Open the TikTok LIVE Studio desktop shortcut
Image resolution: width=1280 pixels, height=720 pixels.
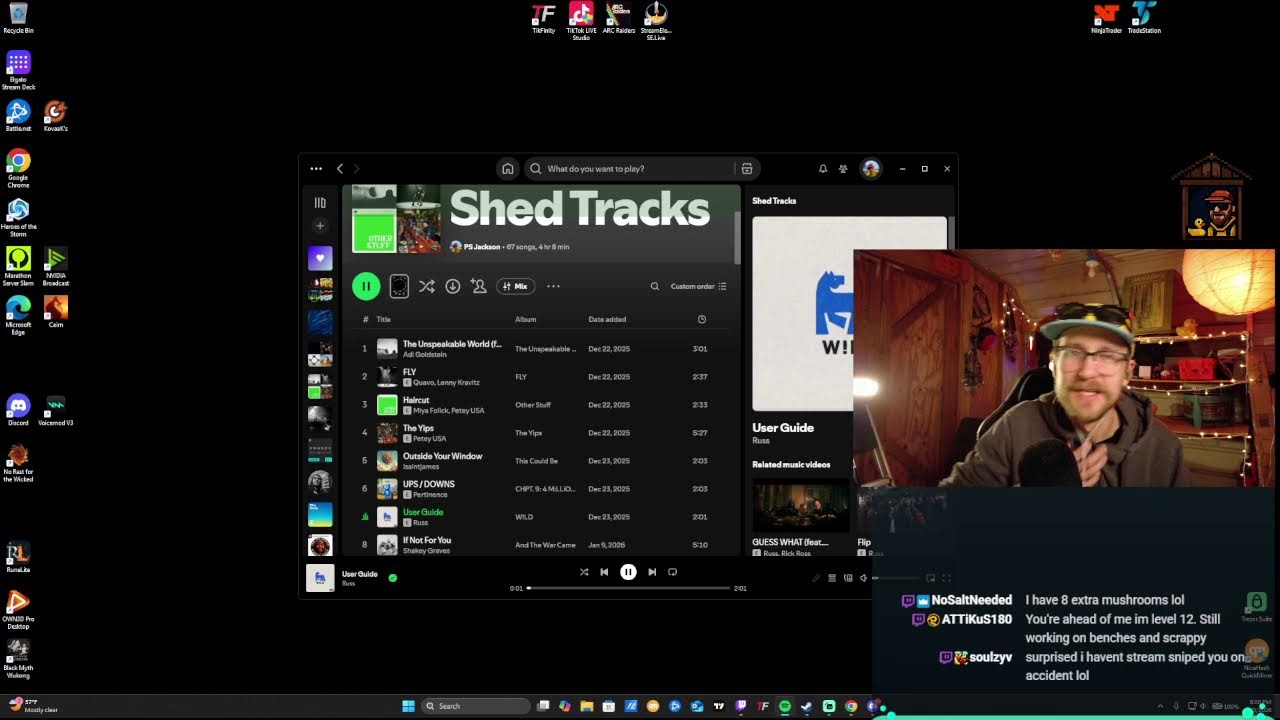[581, 20]
